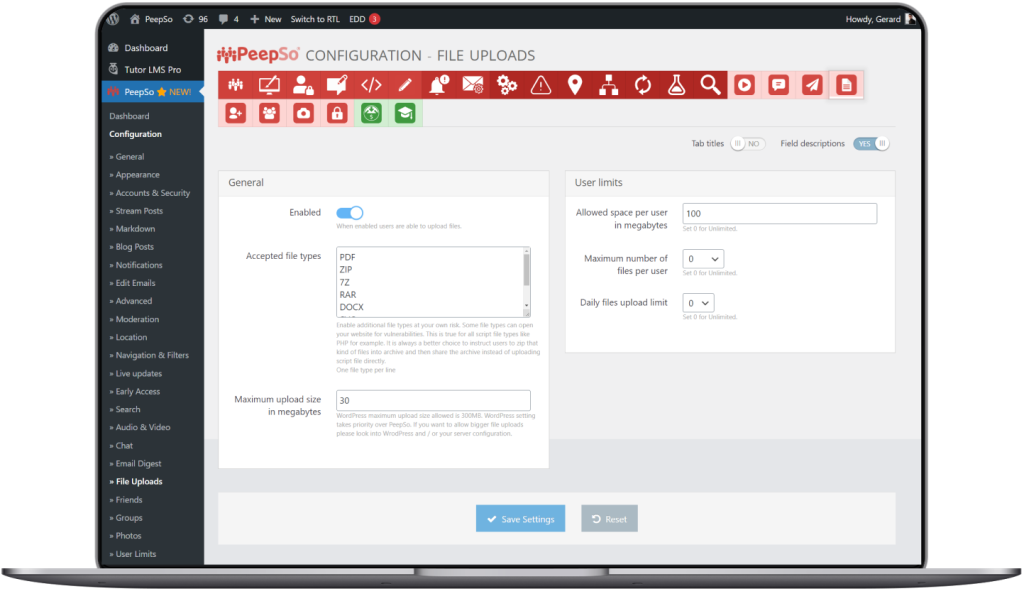Go to User Limits submenu link
This screenshot has height=596, width=1024.
pos(135,554)
